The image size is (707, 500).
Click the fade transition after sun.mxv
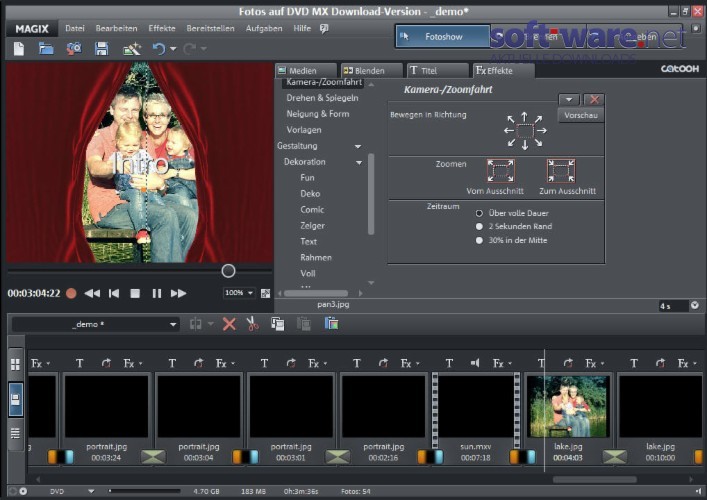523,457
